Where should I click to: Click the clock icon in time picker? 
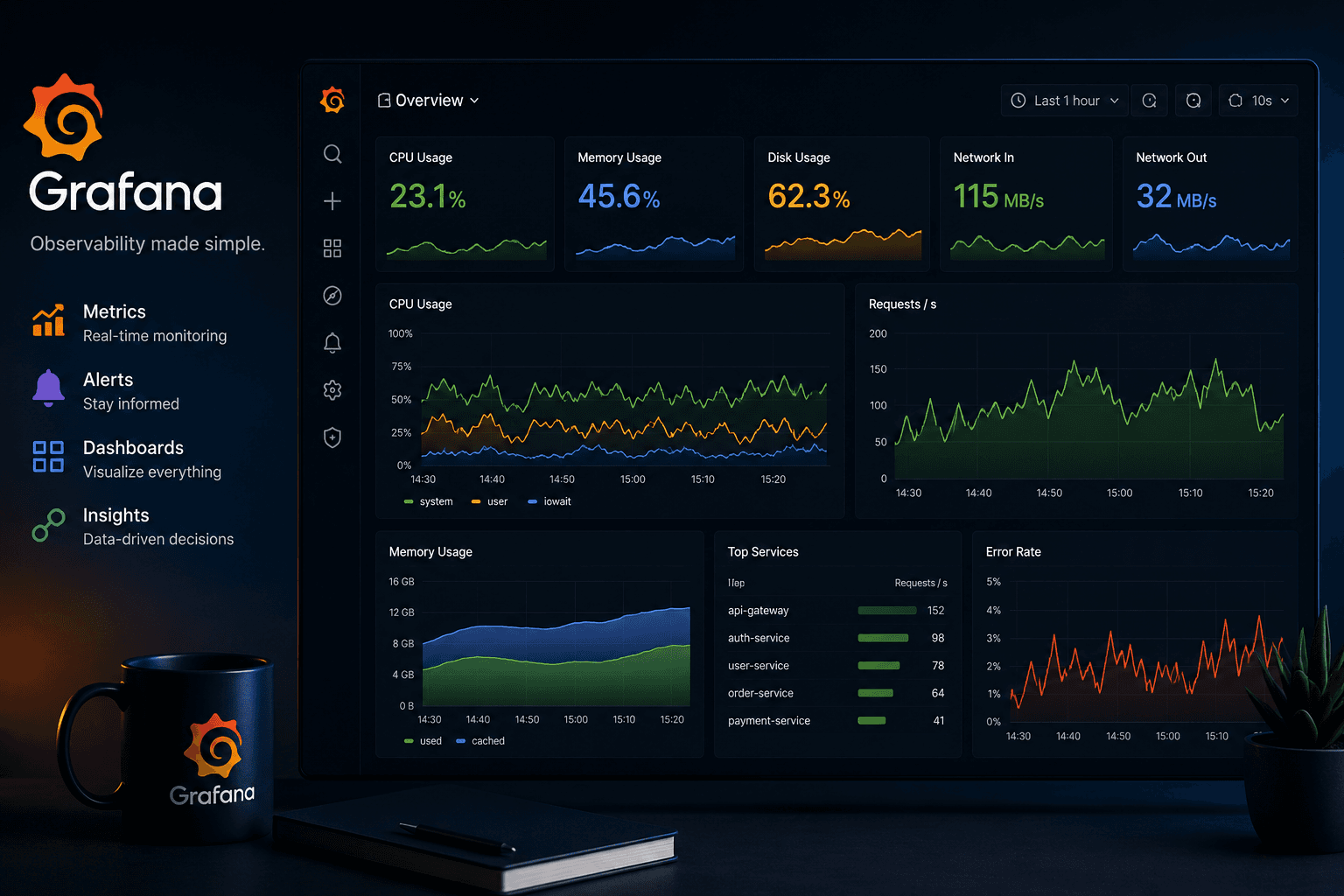click(x=1018, y=101)
